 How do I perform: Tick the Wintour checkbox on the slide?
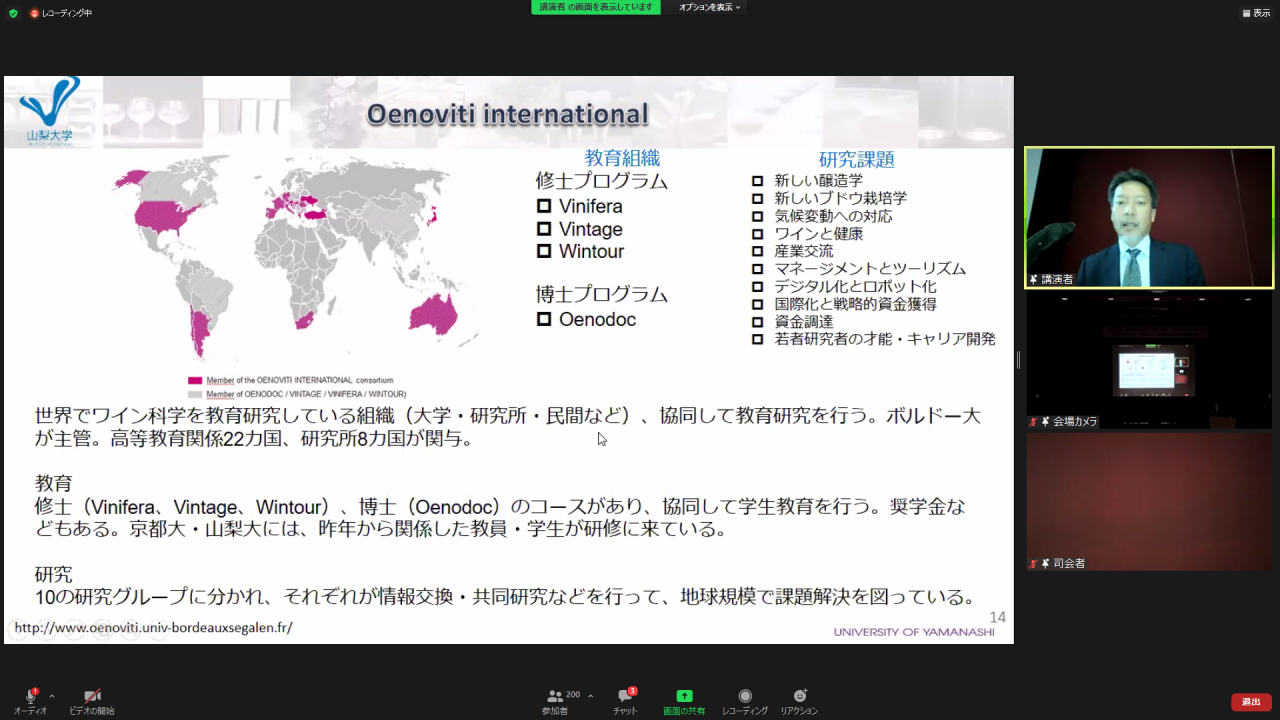(x=544, y=251)
